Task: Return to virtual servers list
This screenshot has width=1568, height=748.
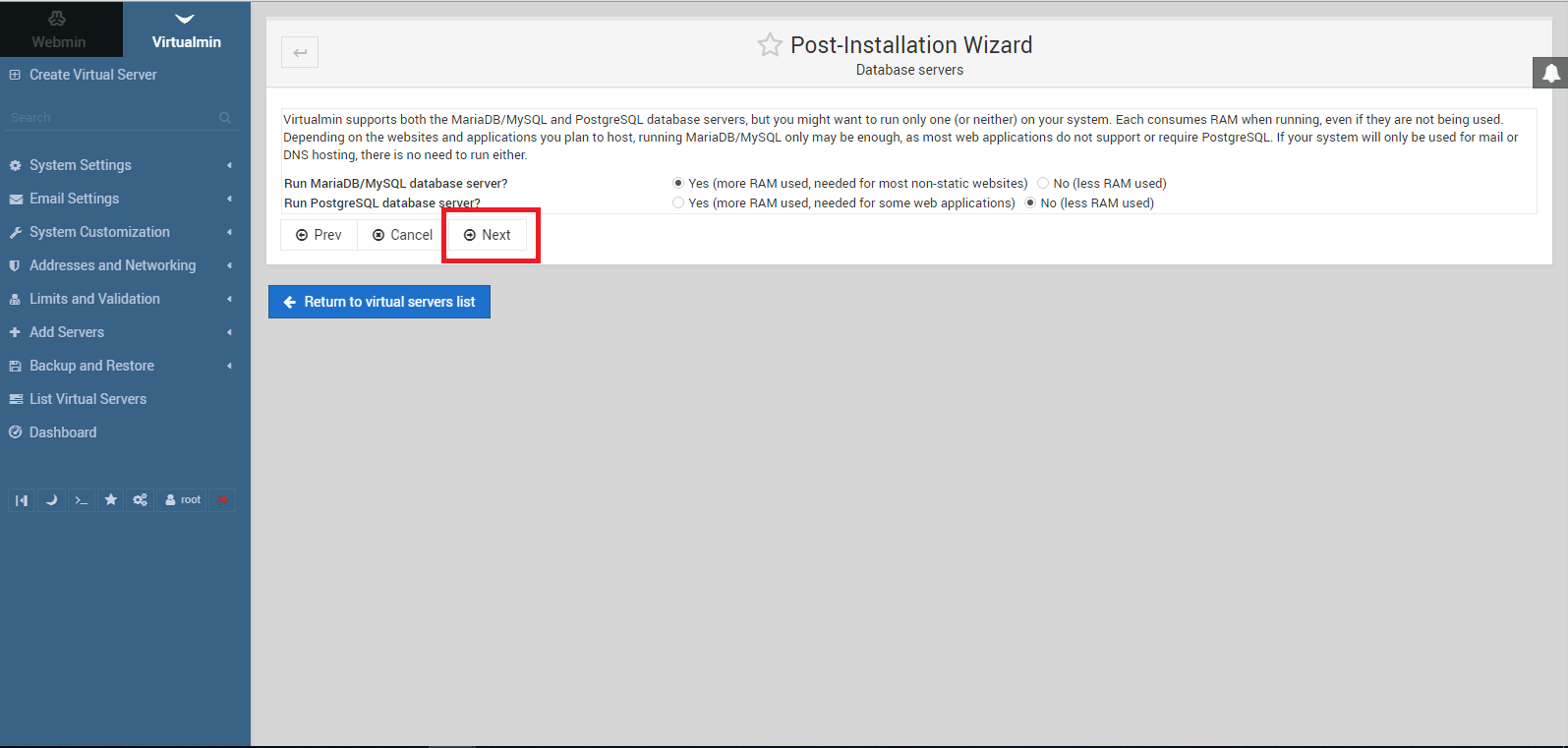Action: pyautogui.click(x=379, y=302)
